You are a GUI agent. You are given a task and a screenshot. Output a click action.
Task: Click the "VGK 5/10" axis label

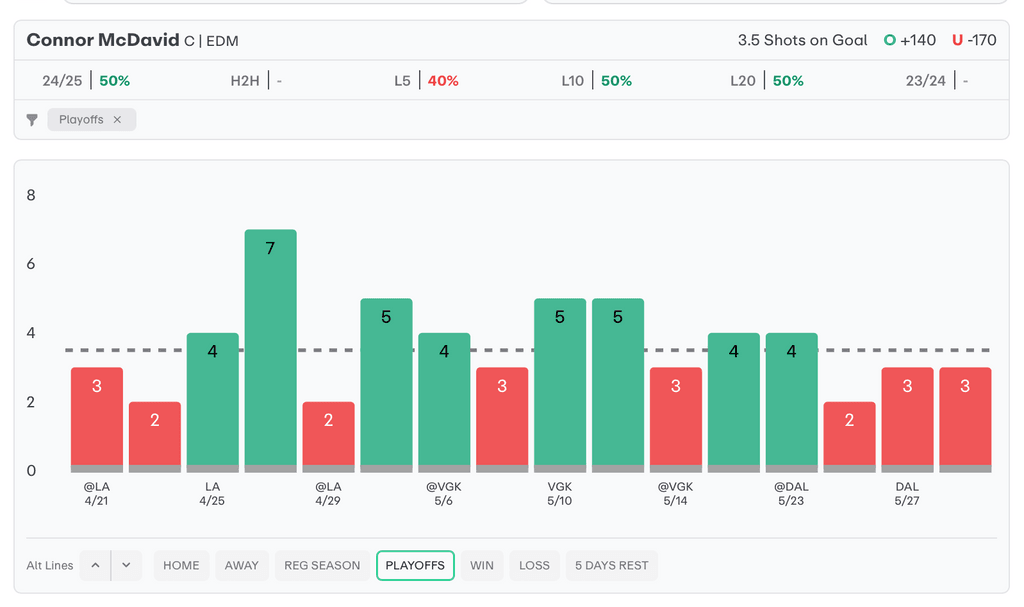click(560, 494)
